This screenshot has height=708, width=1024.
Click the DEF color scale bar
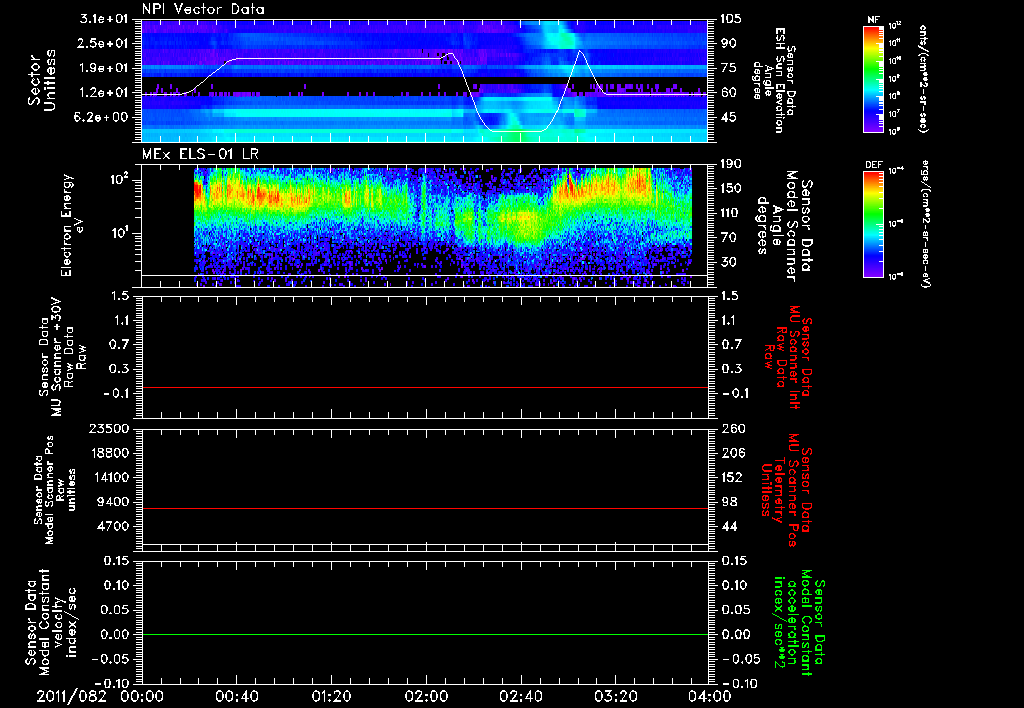tap(874, 224)
